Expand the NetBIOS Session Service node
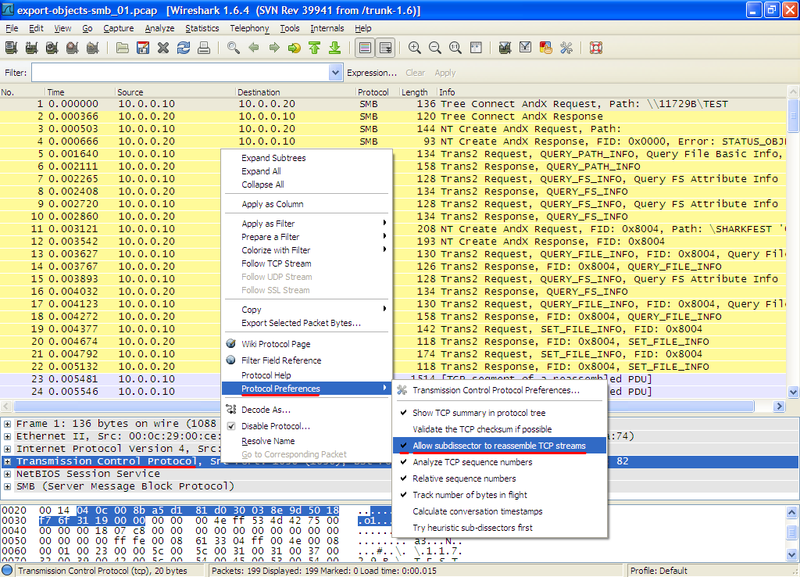This screenshot has width=800, height=577. tap(7, 473)
